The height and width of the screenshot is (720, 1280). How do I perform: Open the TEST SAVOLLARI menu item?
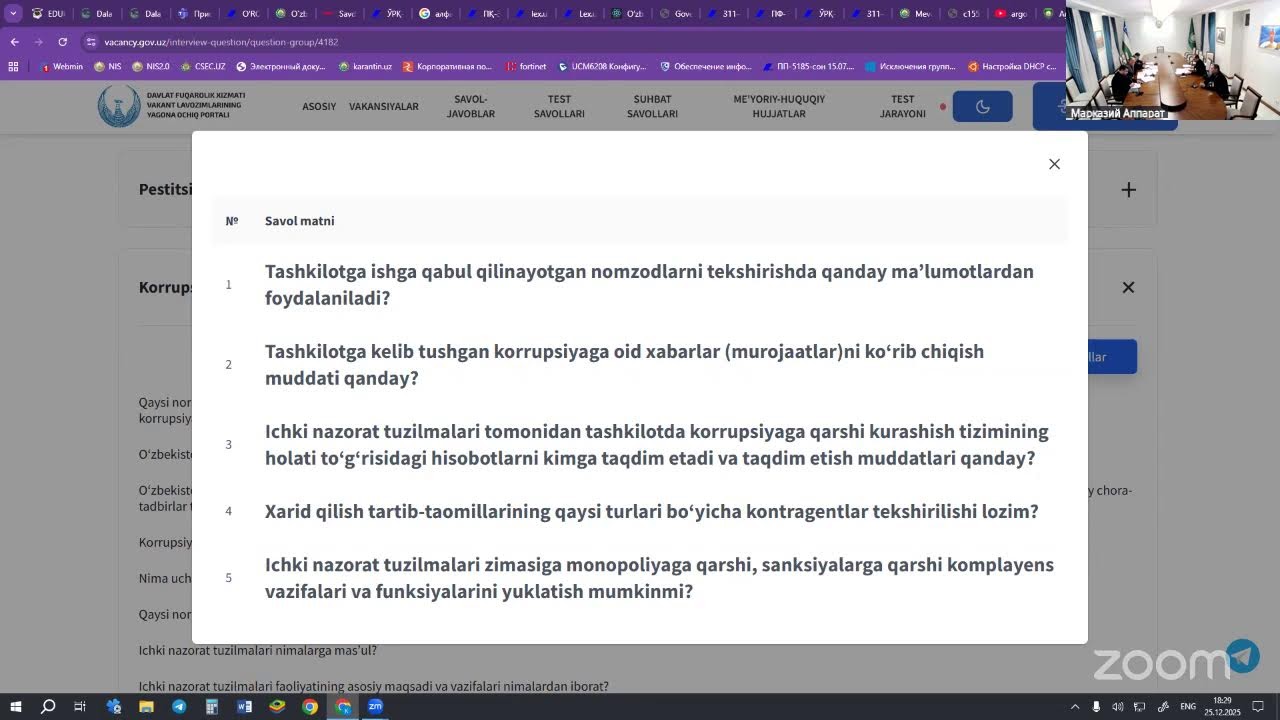(559, 106)
